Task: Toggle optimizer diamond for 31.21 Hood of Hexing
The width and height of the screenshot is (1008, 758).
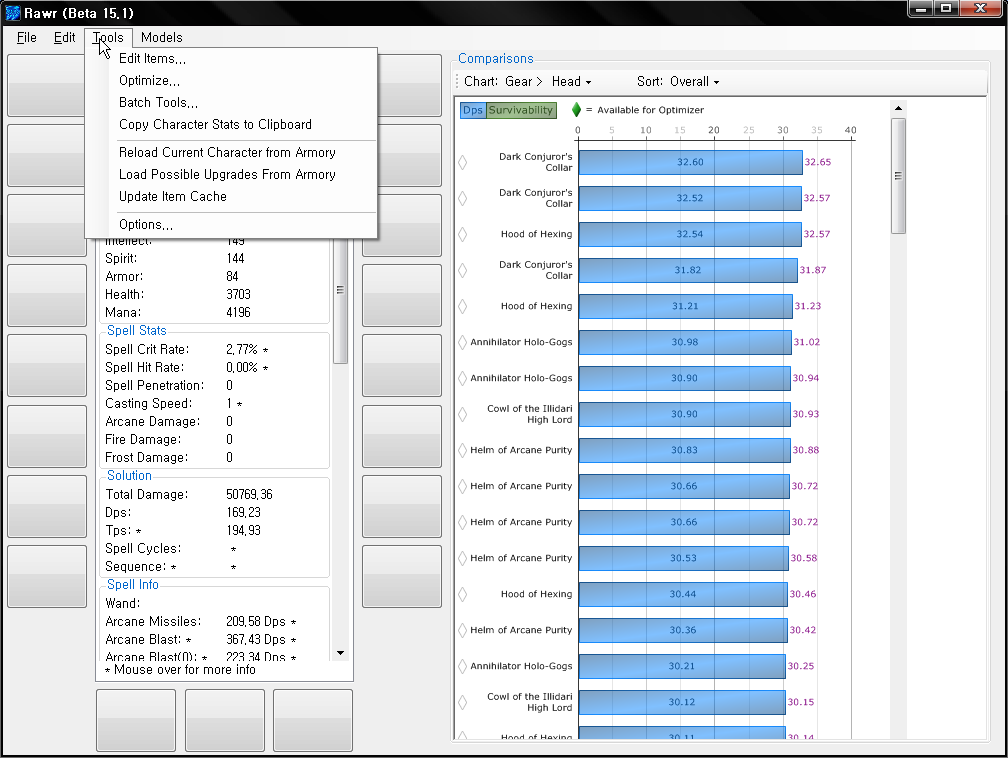Action: click(x=462, y=306)
